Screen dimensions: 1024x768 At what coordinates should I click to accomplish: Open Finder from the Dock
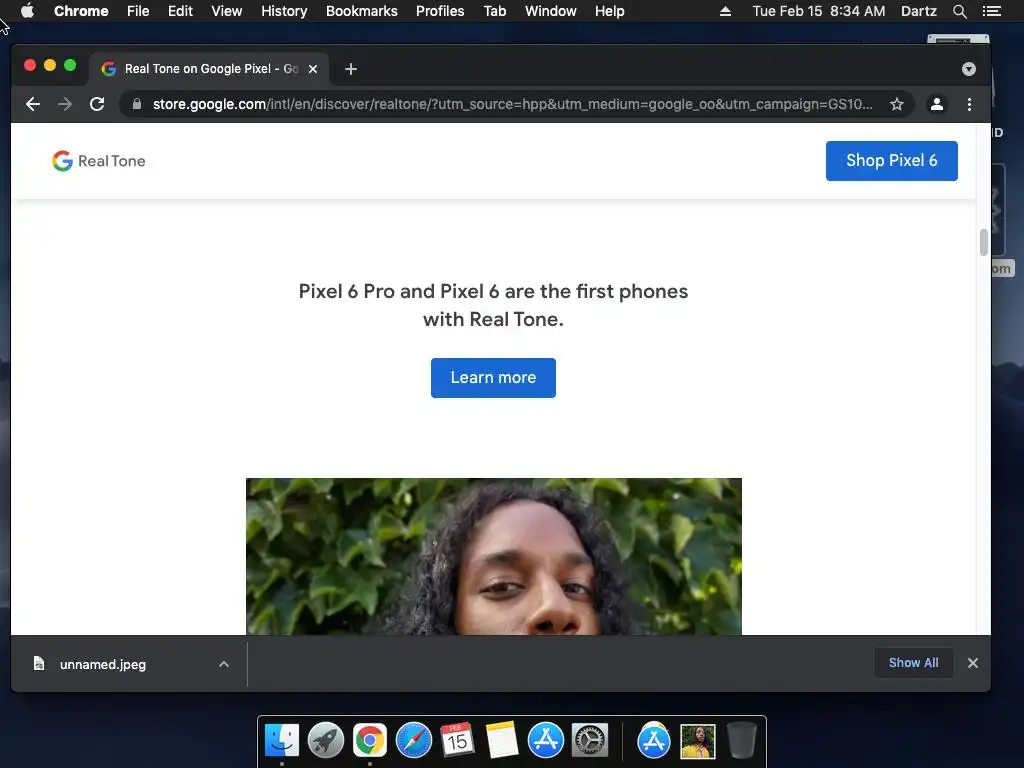[x=282, y=741]
